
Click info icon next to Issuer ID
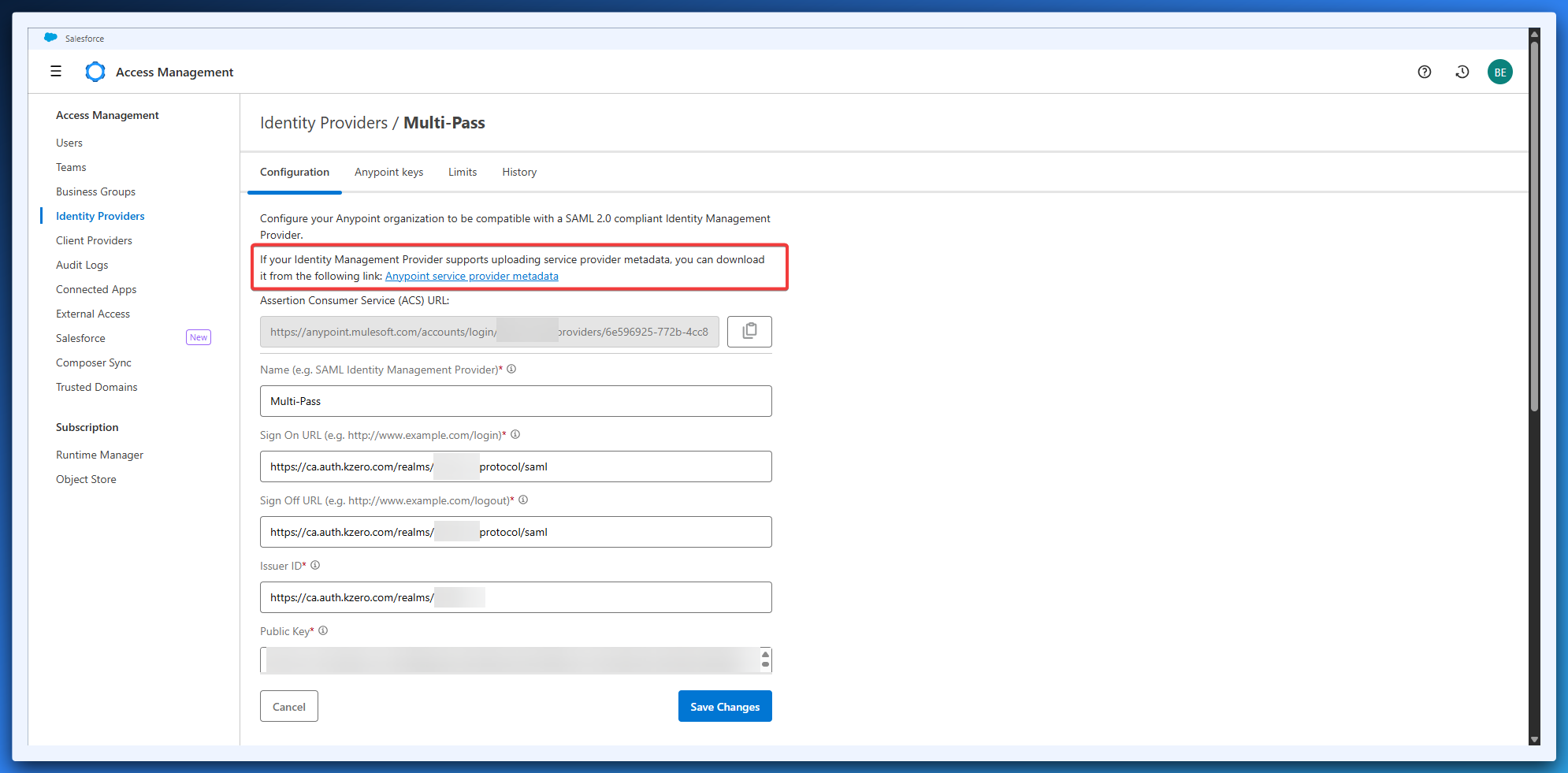click(x=315, y=565)
